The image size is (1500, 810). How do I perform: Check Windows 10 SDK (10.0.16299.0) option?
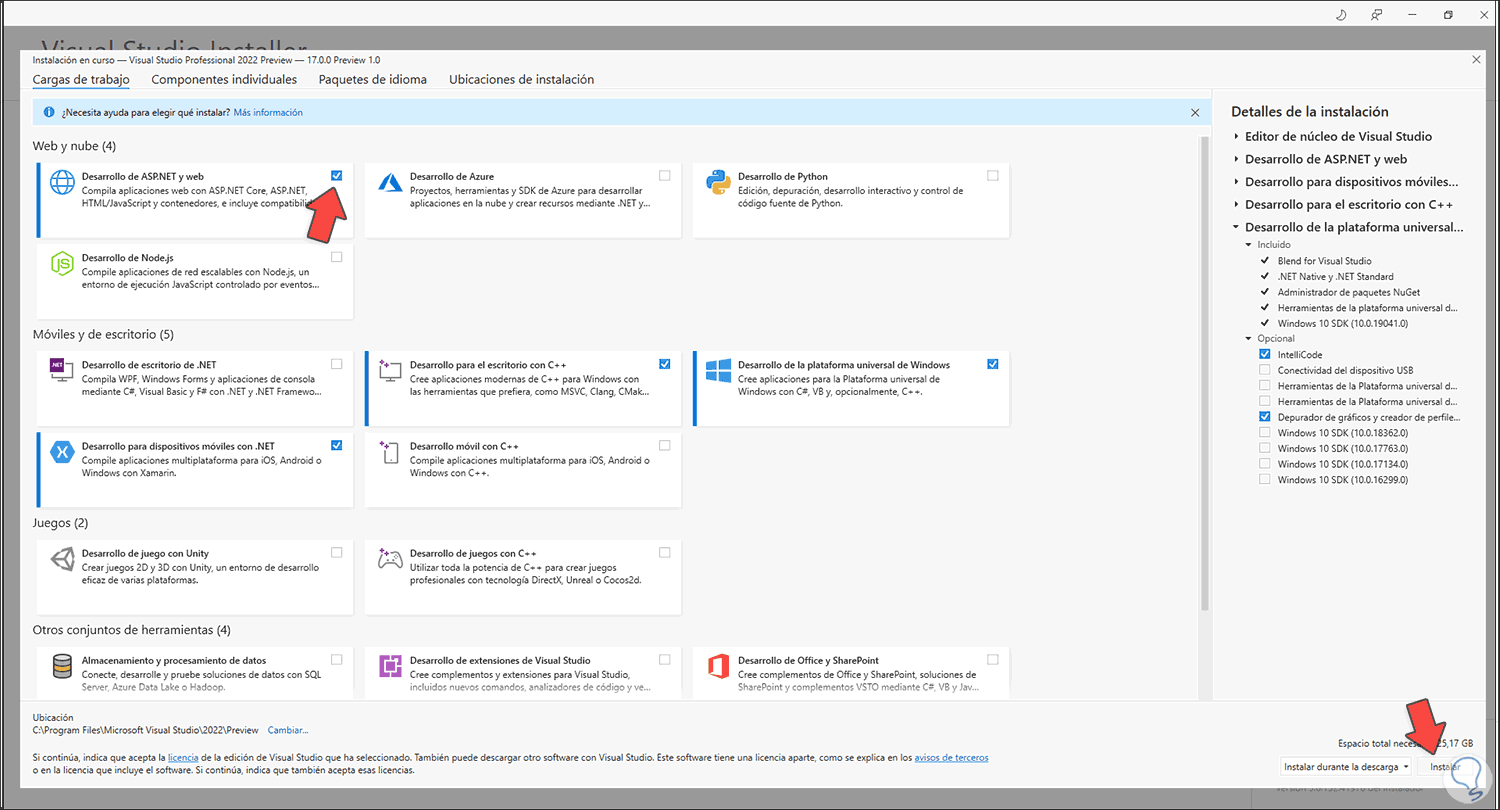(x=1266, y=479)
